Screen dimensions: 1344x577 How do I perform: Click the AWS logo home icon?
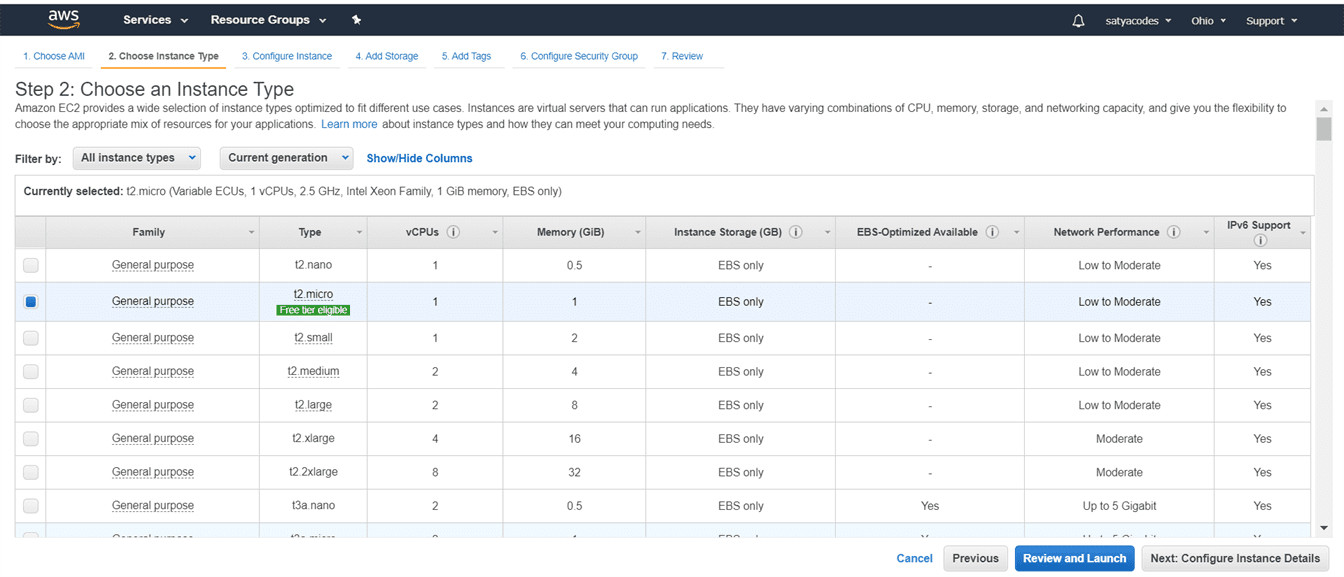point(63,20)
